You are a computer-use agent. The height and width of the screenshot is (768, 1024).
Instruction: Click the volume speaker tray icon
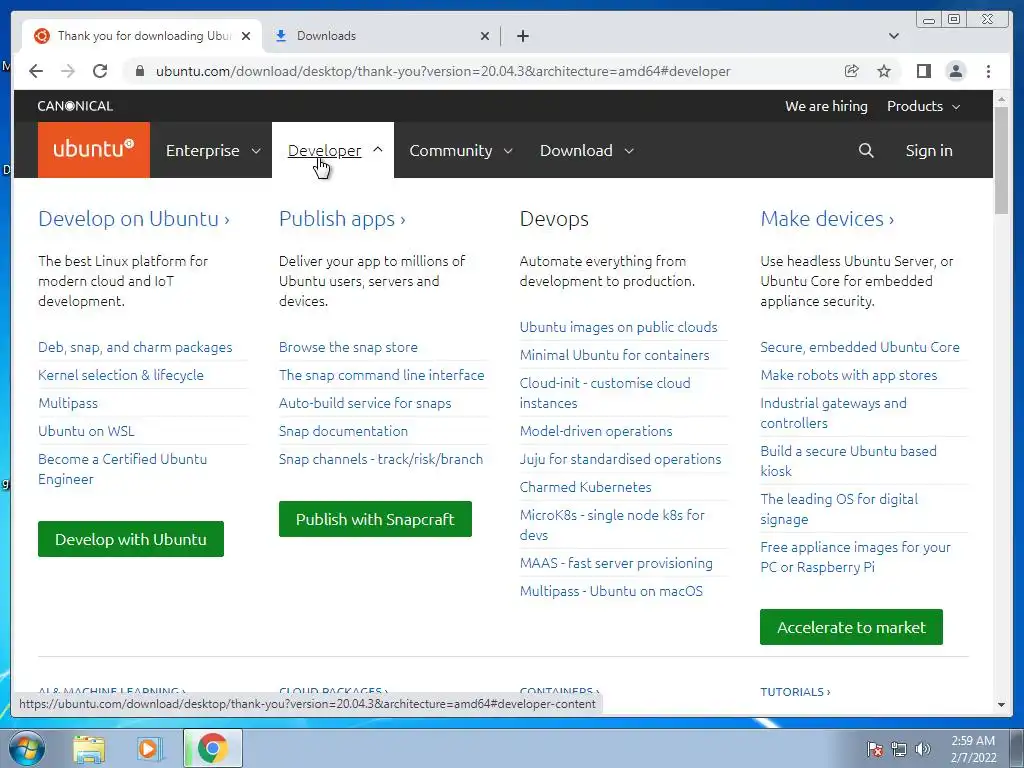(x=923, y=748)
